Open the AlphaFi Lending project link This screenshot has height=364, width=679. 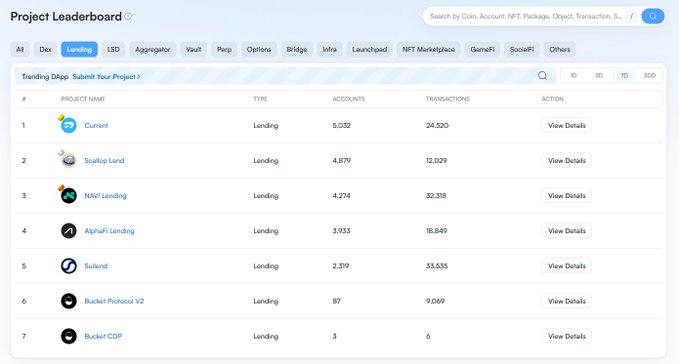(x=110, y=231)
